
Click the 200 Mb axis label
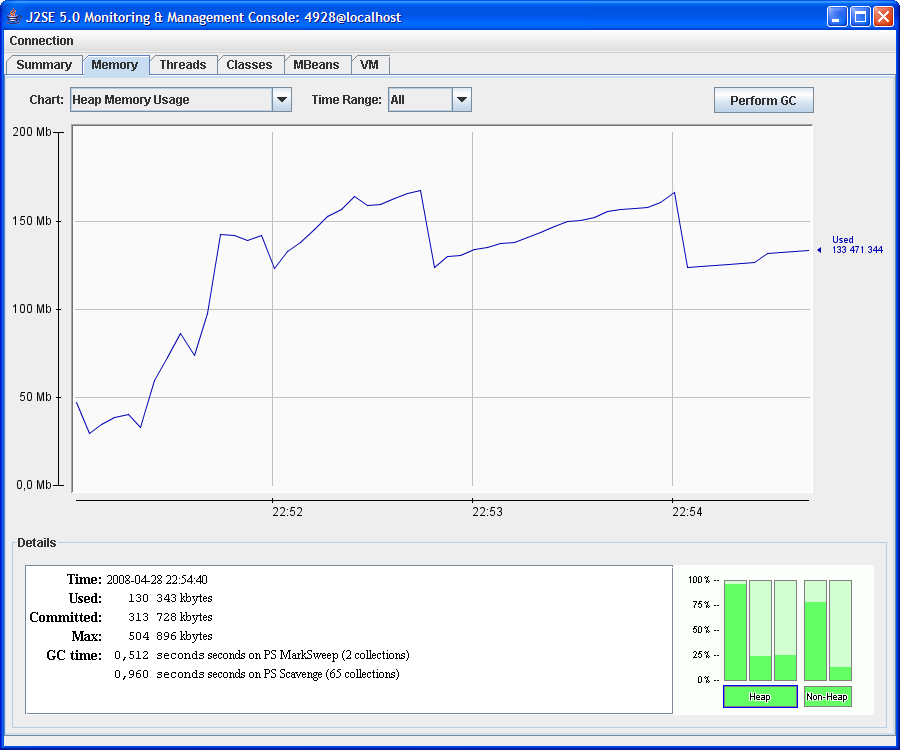click(x=32, y=132)
